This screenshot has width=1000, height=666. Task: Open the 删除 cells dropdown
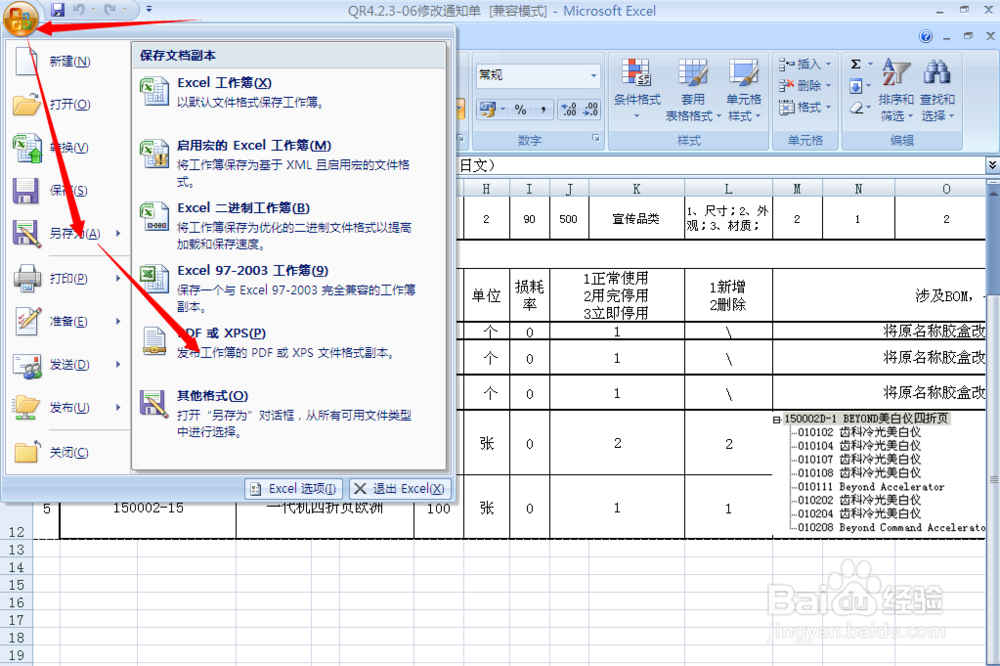[x=805, y=85]
